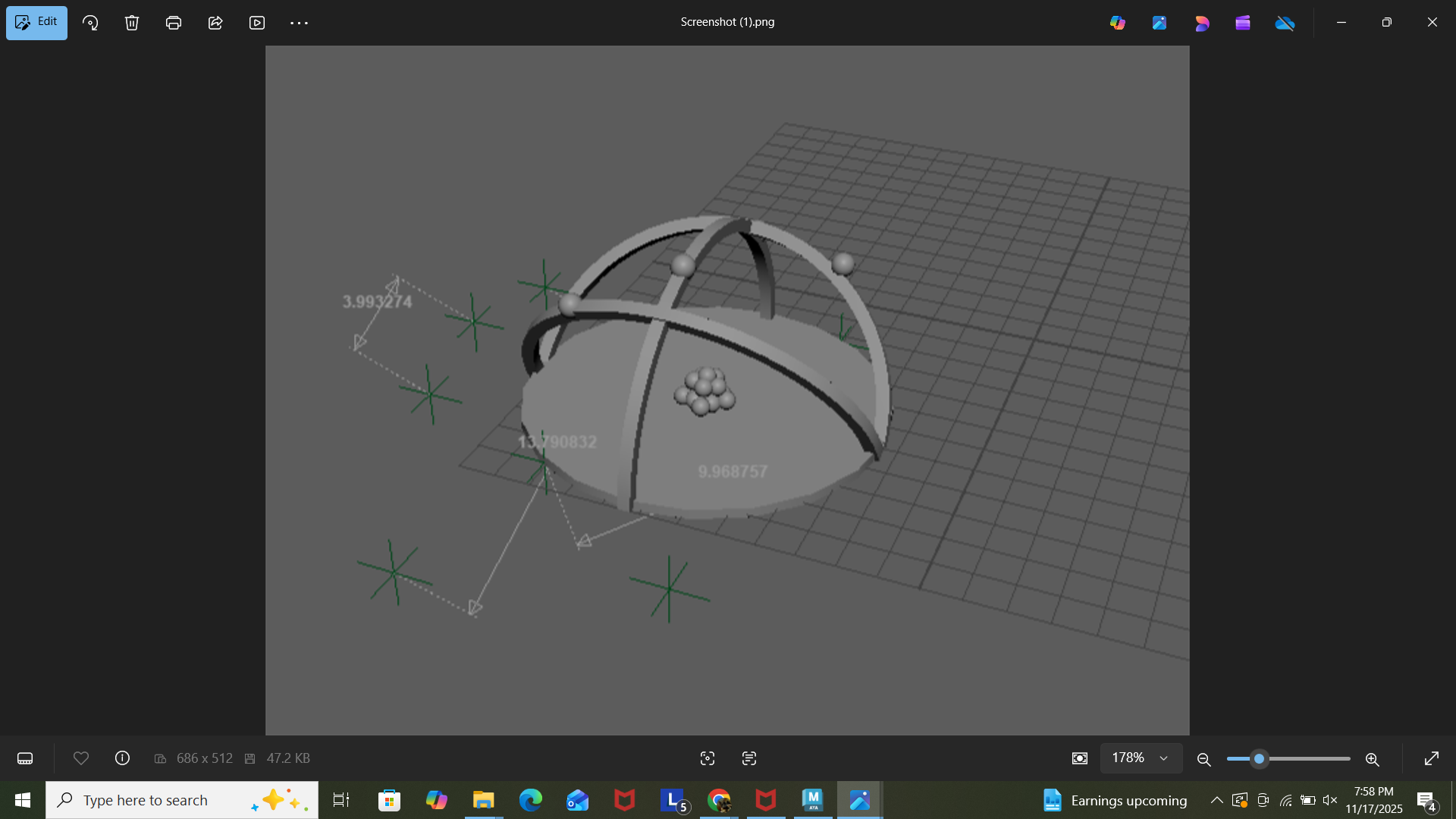Open Microsoft Store from taskbar
This screenshot has width=1456, height=819.
(x=389, y=800)
